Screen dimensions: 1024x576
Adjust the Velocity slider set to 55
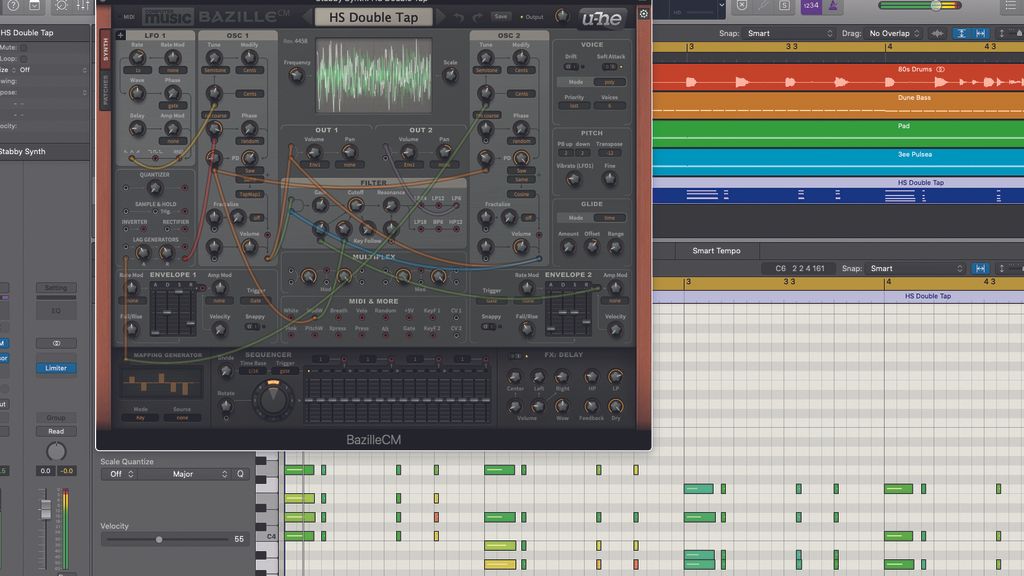[x=158, y=540]
